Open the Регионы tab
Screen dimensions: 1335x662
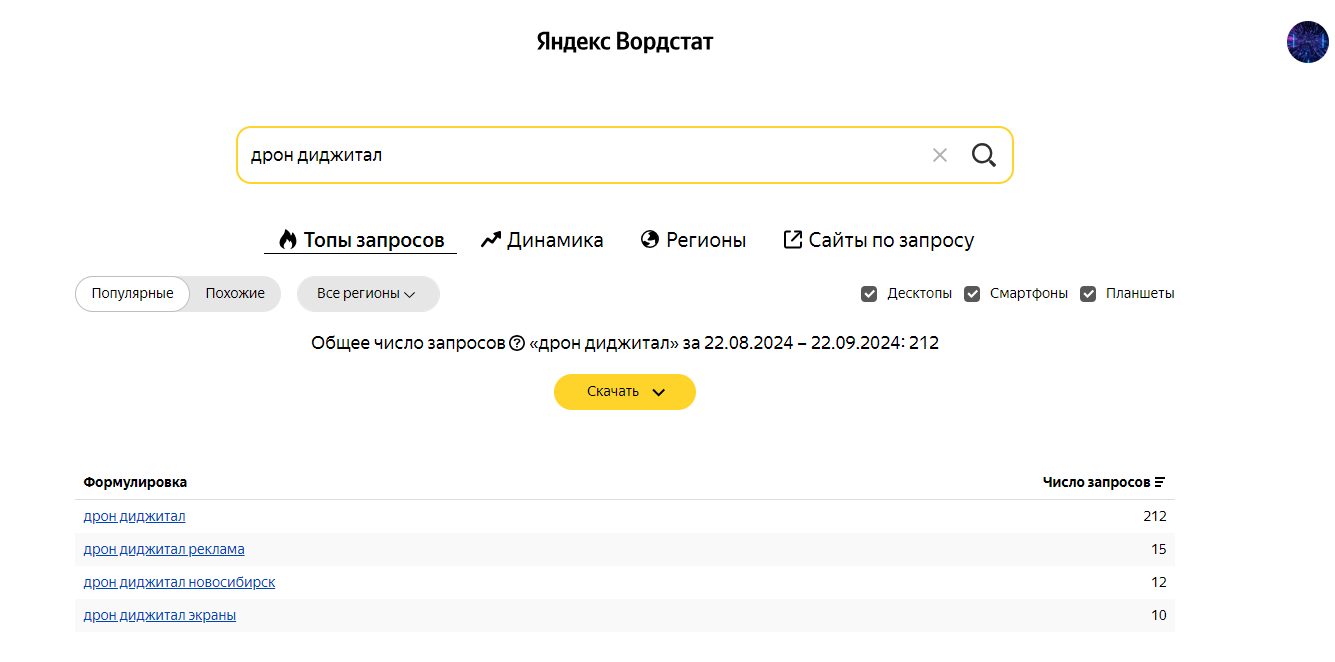(693, 240)
